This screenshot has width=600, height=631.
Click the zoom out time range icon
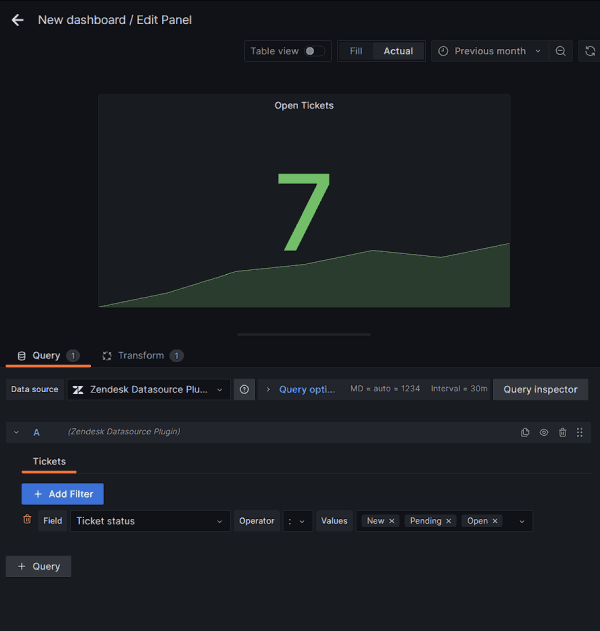pos(561,51)
